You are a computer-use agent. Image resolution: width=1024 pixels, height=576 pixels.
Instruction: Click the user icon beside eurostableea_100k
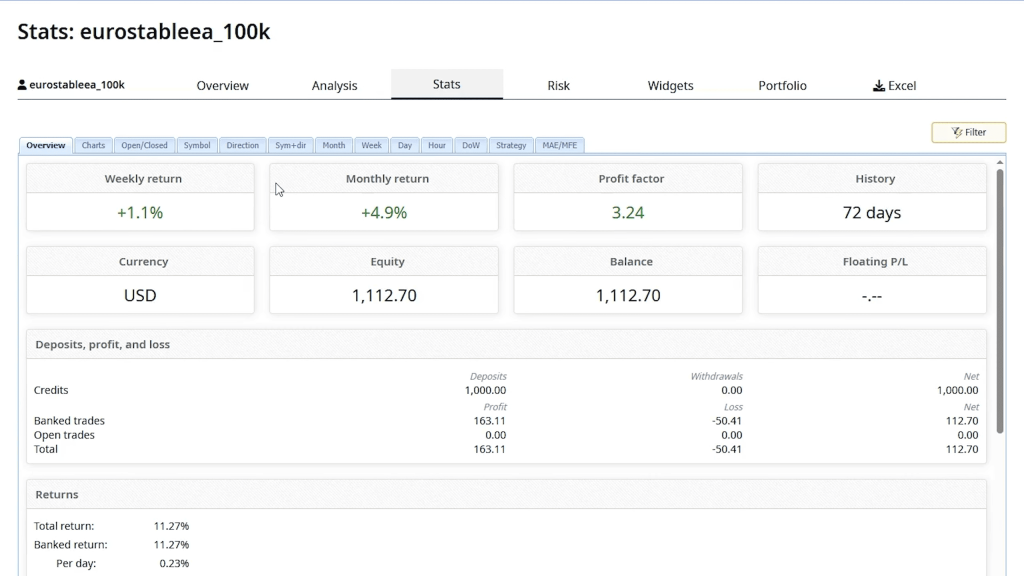click(22, 85)
